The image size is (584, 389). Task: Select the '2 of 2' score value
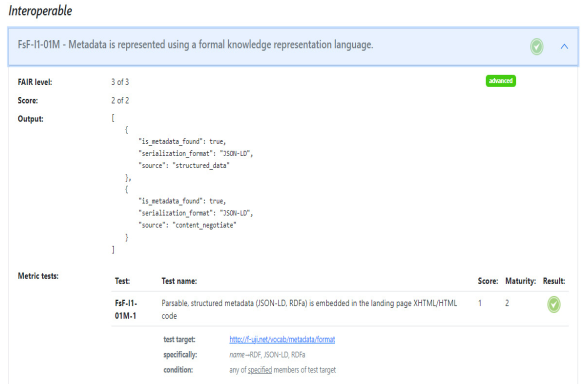(120, 101)
